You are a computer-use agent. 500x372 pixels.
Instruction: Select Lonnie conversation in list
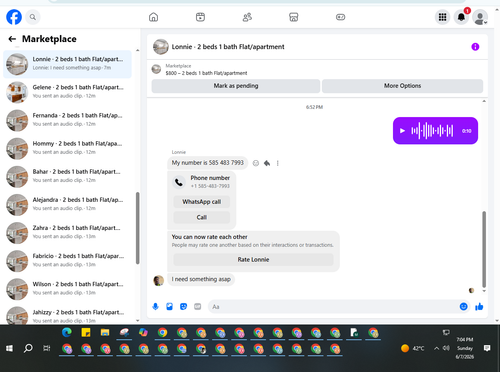point(67,64)
